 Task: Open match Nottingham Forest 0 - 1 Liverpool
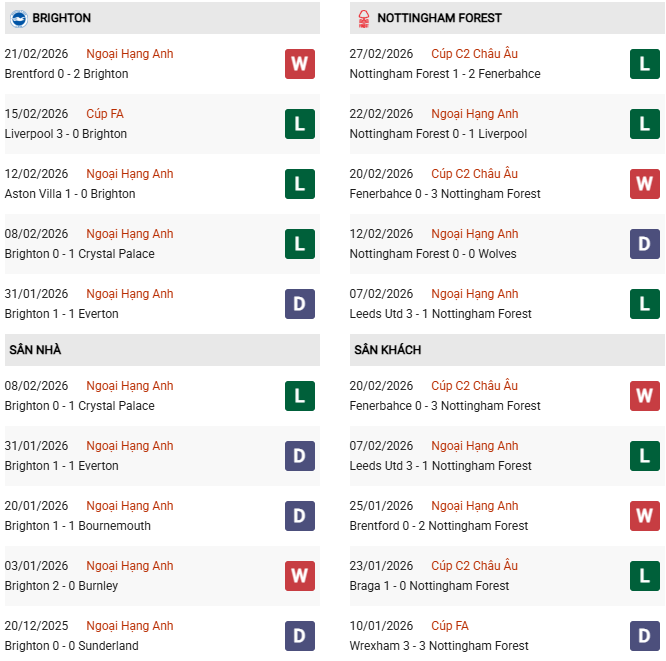click(438, 134)
